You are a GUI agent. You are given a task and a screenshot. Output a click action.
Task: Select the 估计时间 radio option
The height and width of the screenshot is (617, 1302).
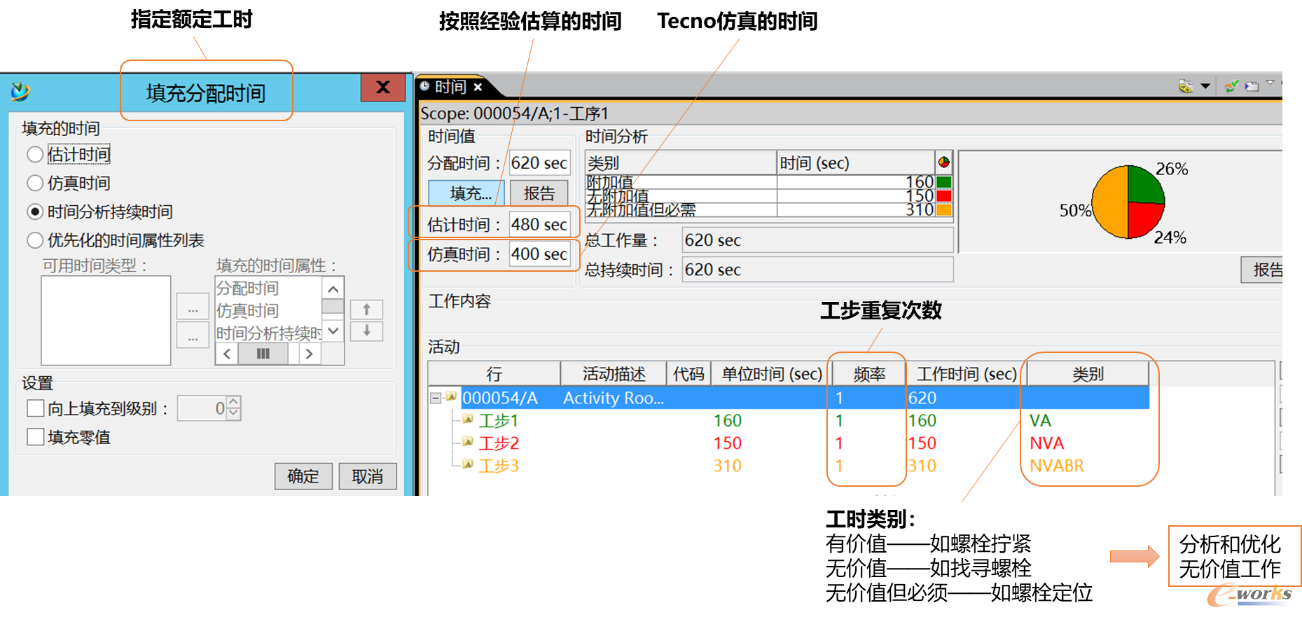coord(35,154)
